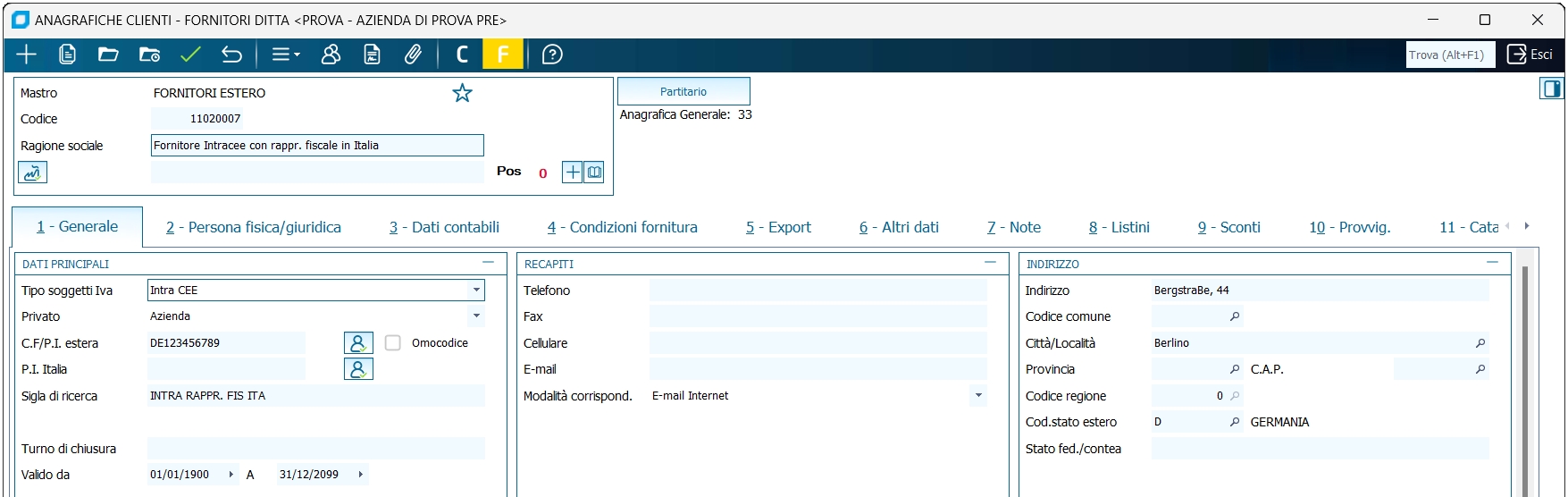Click the chart icon below Ragione sociale
Screen dimensions: 1568x497
click(x=32, y=173)
